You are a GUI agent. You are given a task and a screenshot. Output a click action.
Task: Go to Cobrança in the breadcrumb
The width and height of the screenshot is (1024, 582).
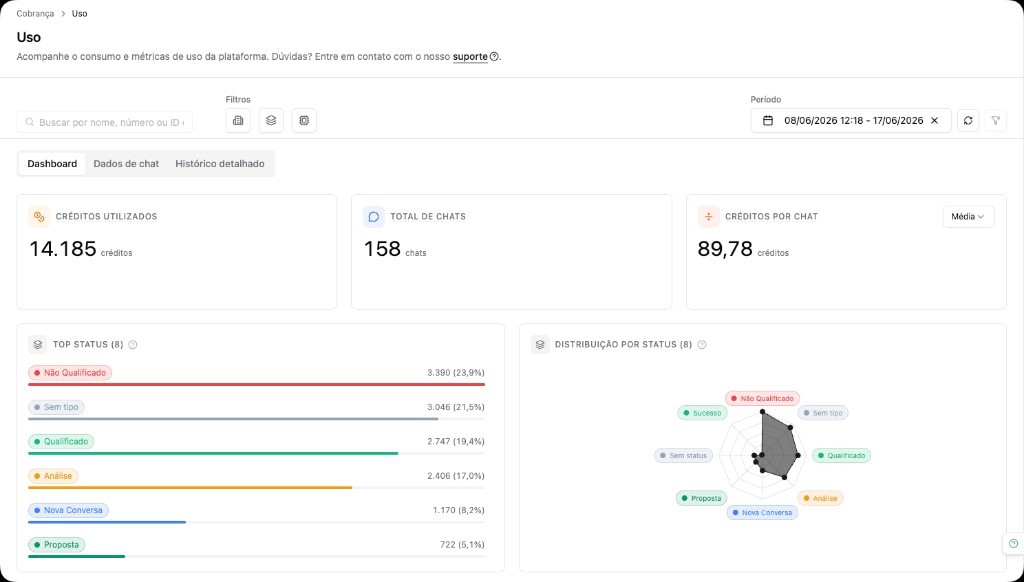coord(35,14)
